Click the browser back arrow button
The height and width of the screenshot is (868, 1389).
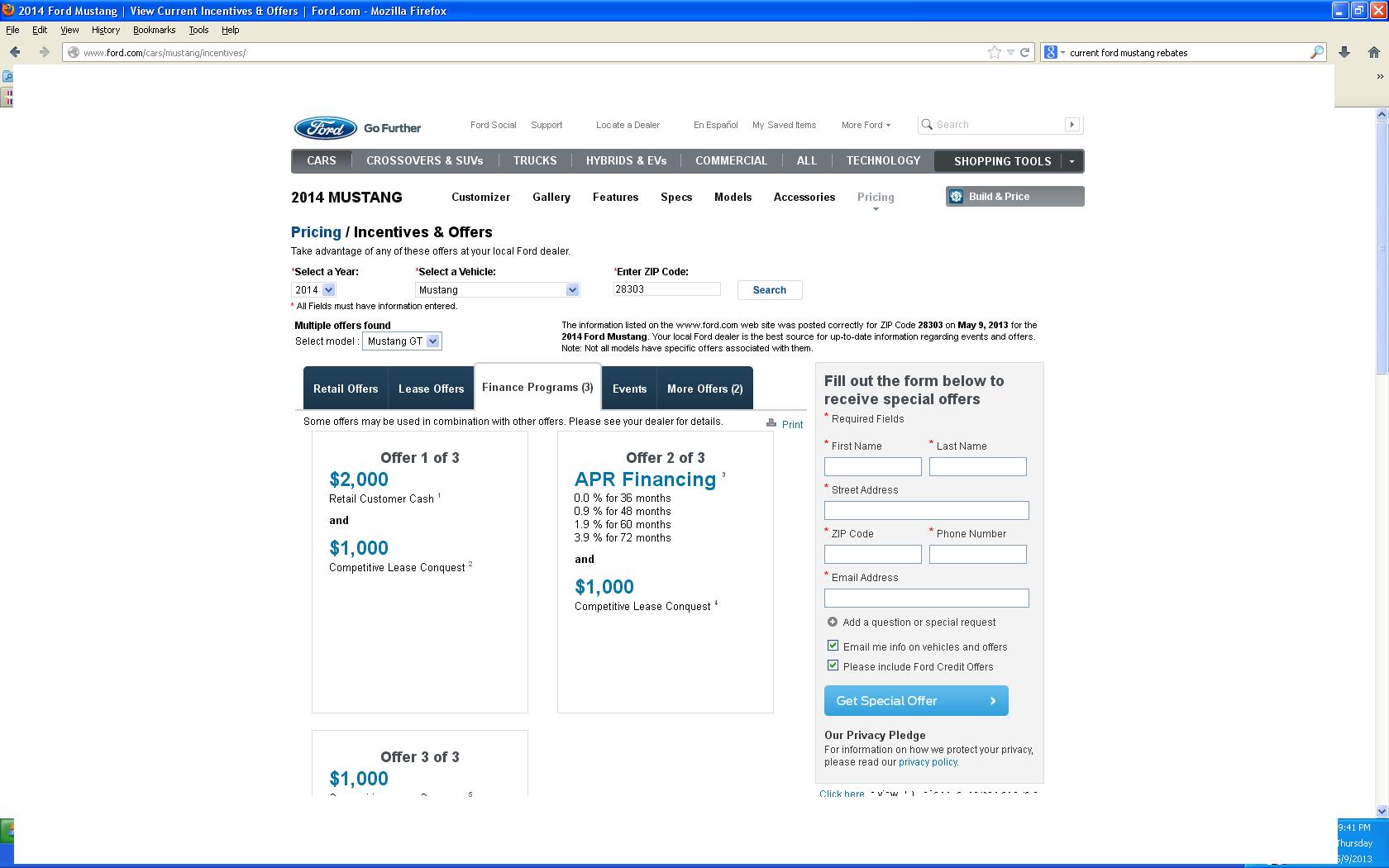[x=15, y=52]
